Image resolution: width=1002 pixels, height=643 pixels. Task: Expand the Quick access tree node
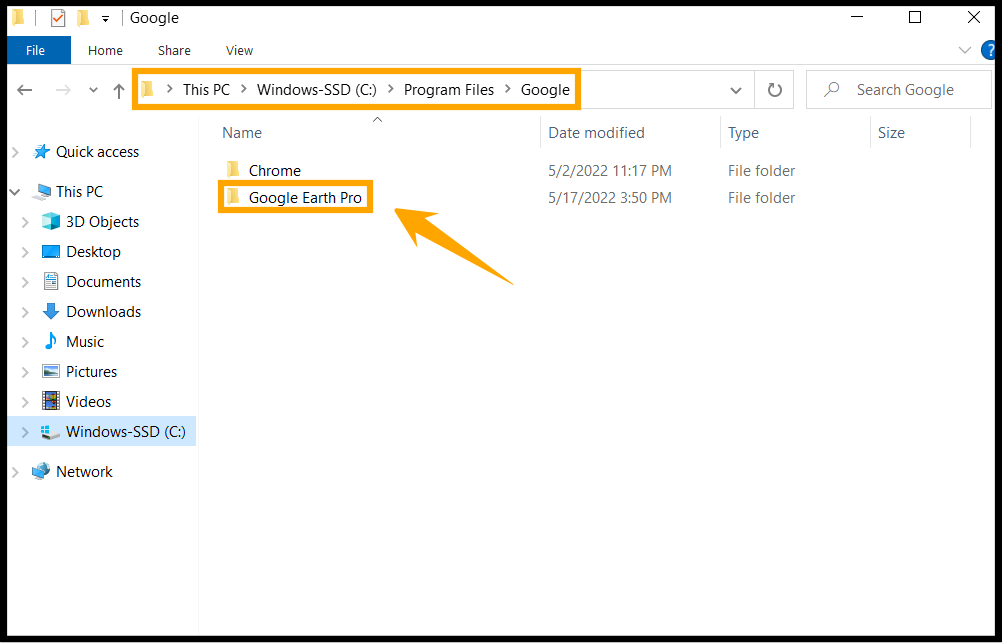click(x=15, y=152)
